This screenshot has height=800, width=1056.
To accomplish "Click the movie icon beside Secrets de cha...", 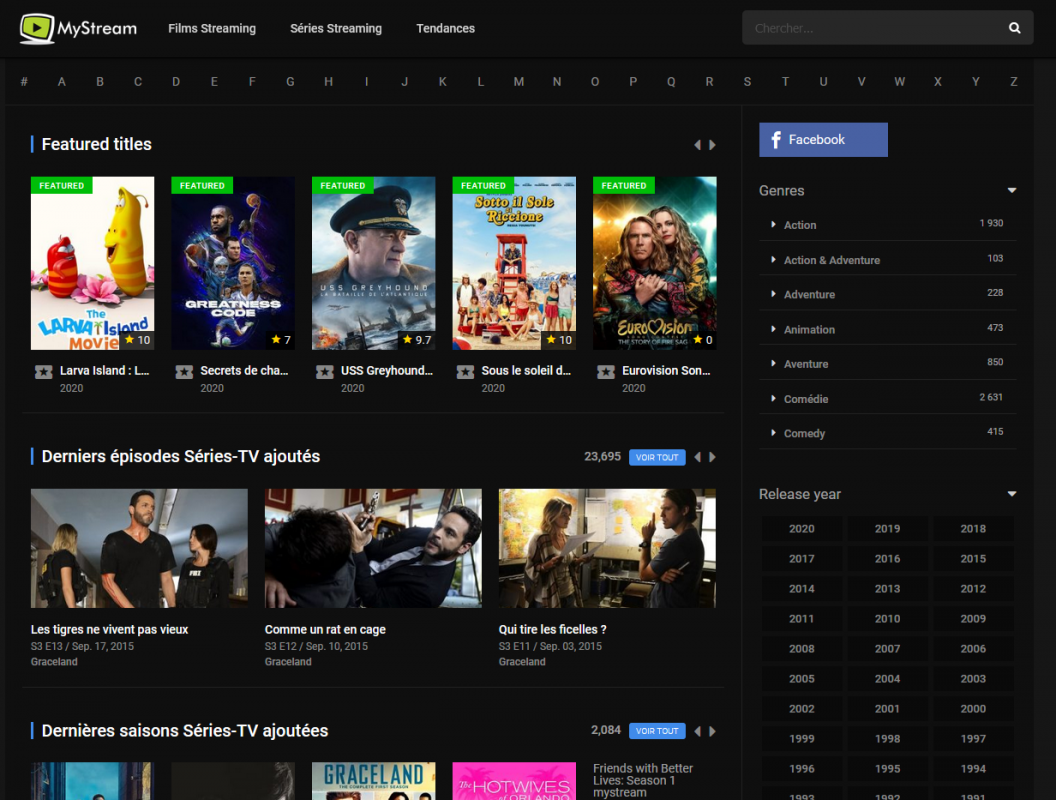I will pos(184,372).
